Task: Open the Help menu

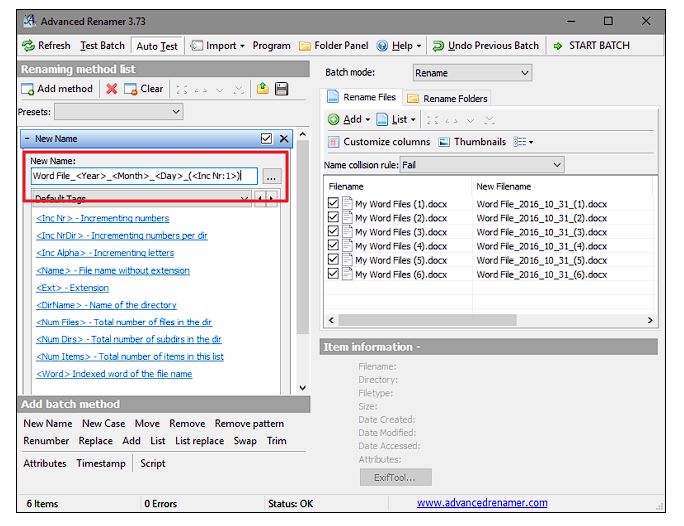Action: click(x=396, y=46)
